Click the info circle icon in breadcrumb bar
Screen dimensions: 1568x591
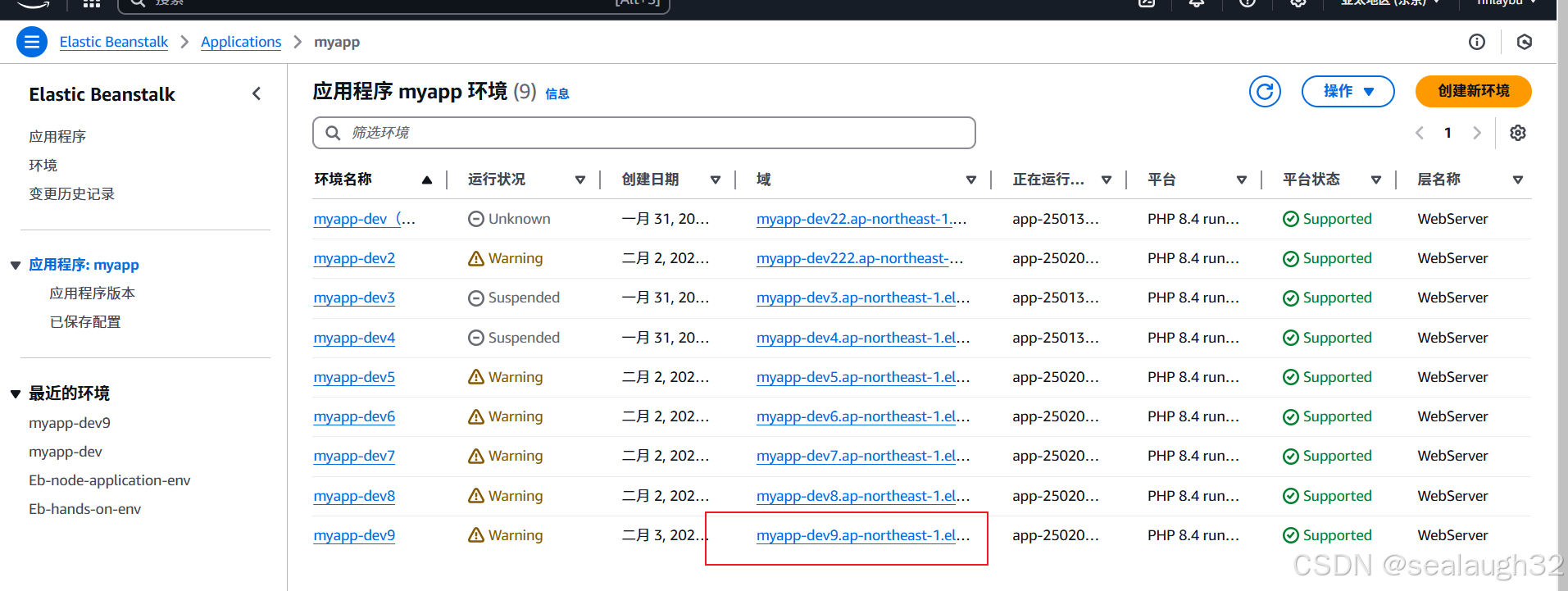(1477, 42)
